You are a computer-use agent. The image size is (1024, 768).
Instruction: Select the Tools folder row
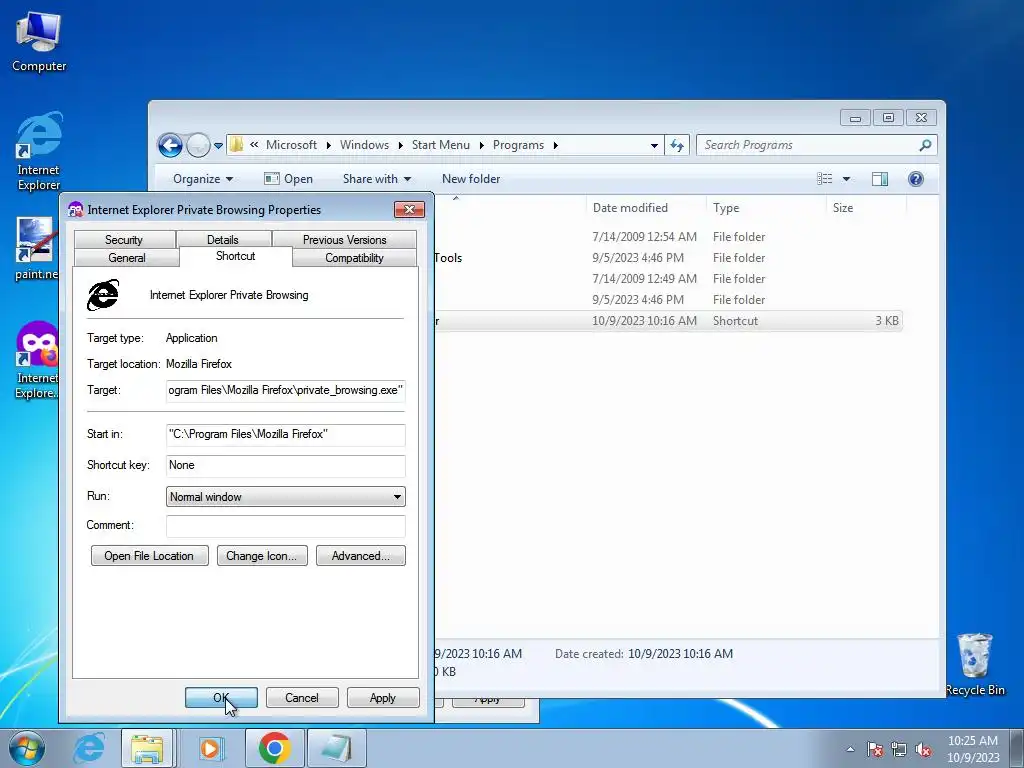(668, 258)
